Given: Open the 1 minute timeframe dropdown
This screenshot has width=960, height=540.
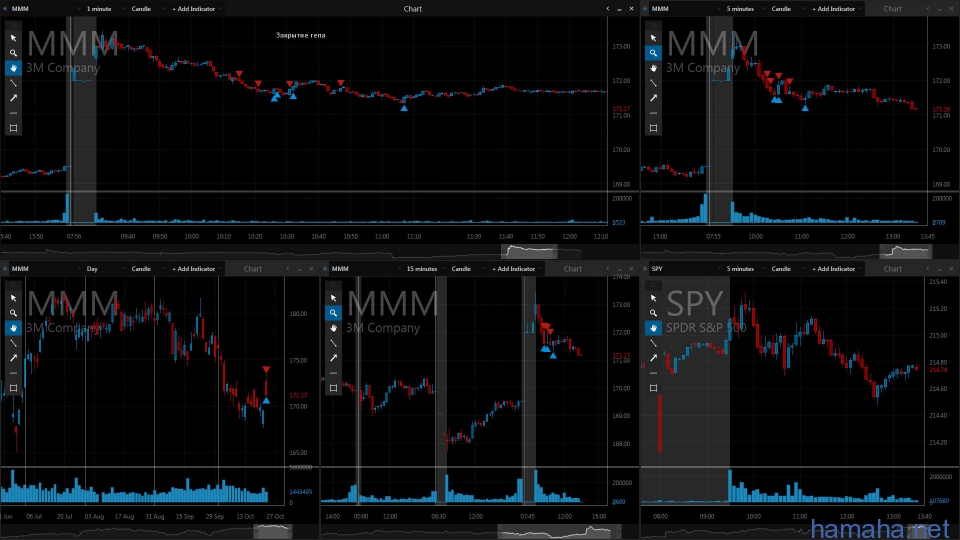Looking at the screenshot, I should click(x=102, y=8).
